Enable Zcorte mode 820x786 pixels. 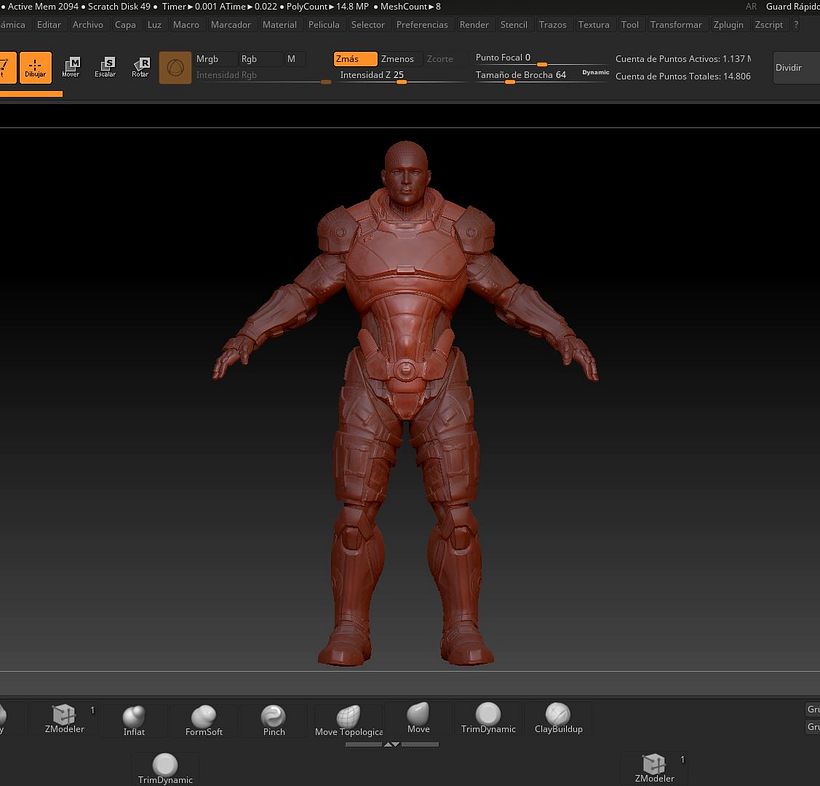coord(440,59)
